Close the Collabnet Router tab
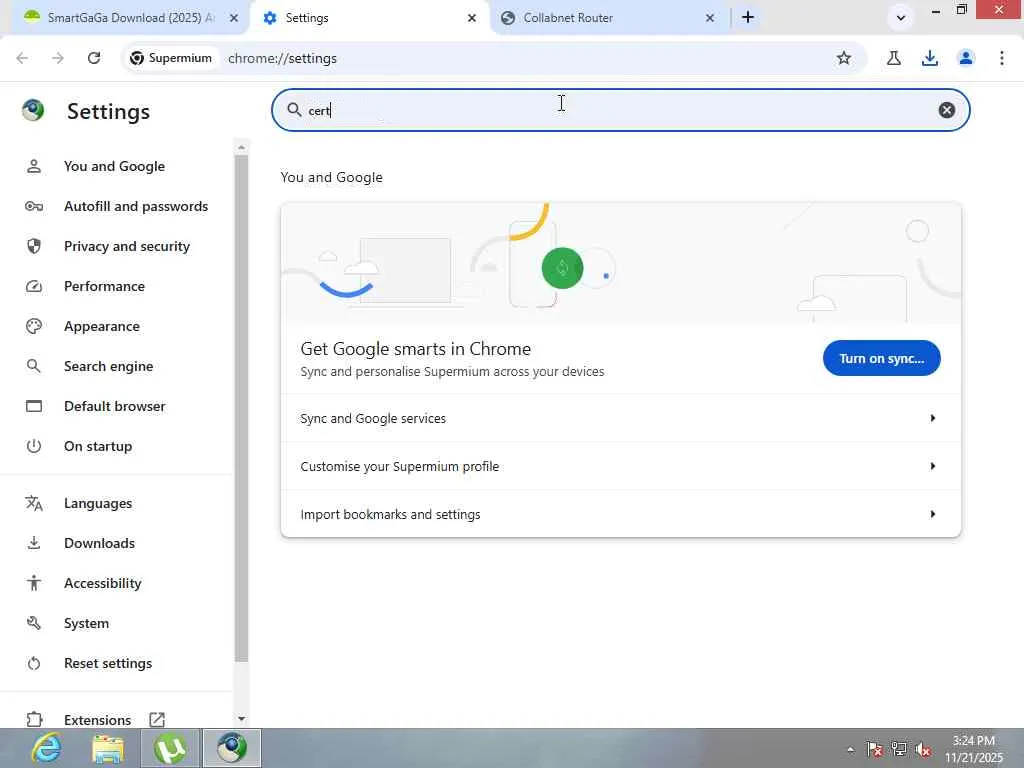This screenshot has width=1024, height=768. click(x=710, y=18)
